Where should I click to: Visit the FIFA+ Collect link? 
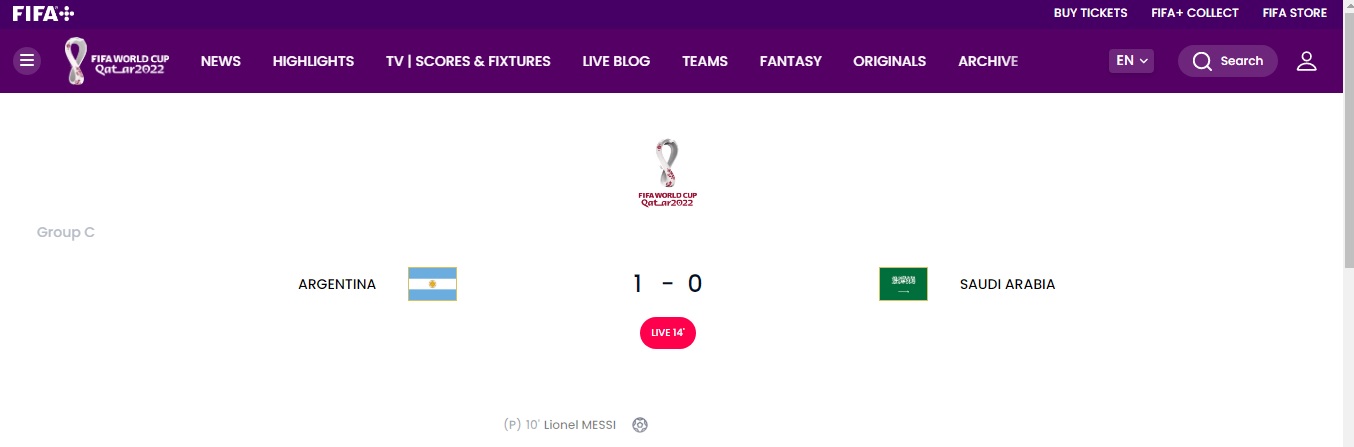(x=1194, y=13)
